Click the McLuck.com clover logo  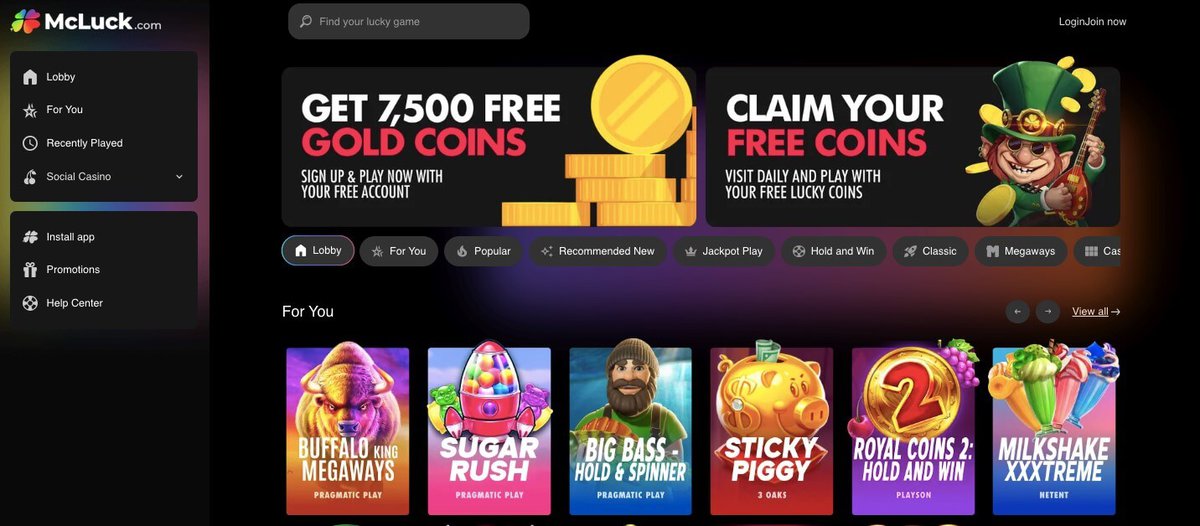[x=26, y=21]
